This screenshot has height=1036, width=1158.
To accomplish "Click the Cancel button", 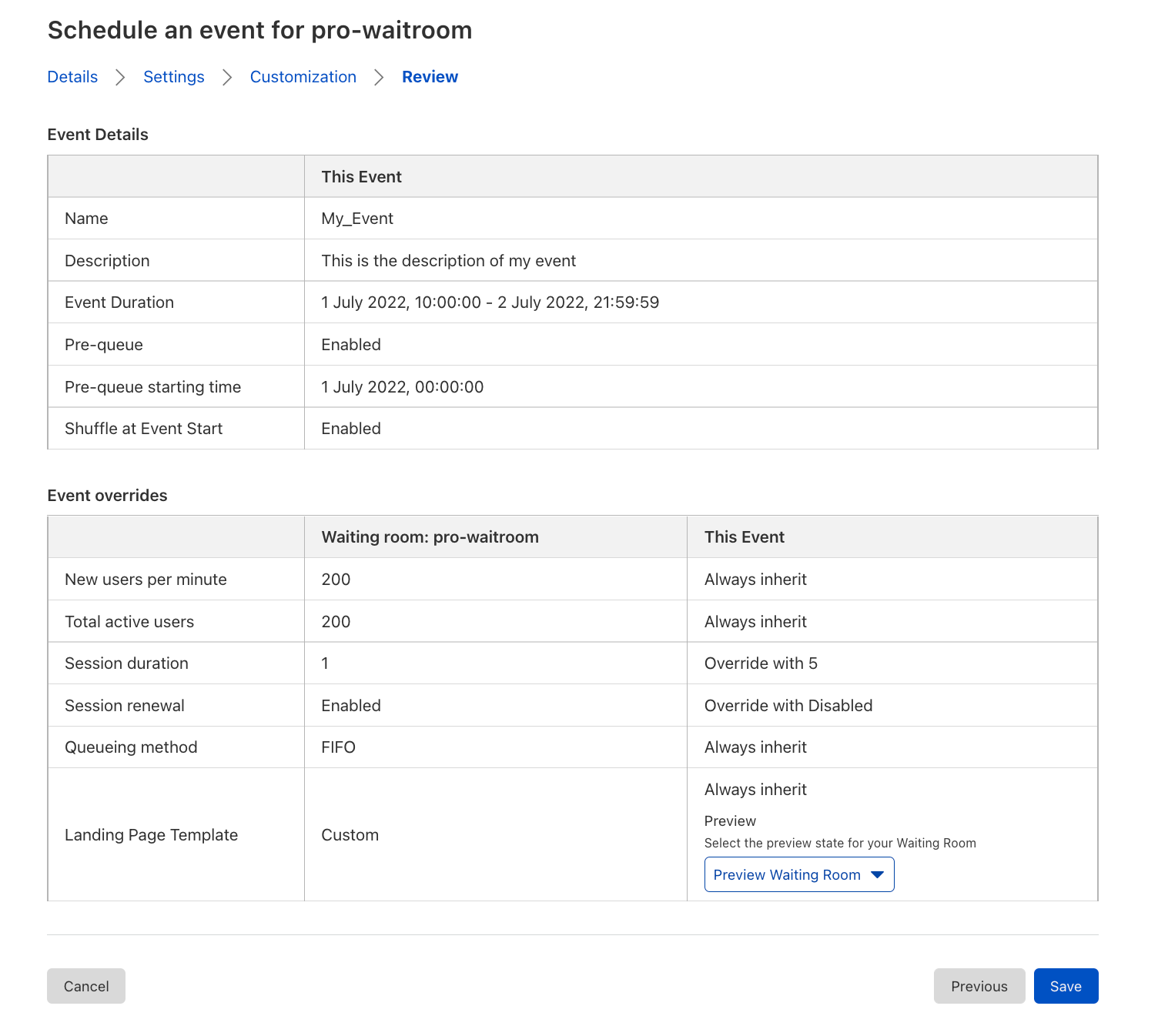I will [86, 986].
